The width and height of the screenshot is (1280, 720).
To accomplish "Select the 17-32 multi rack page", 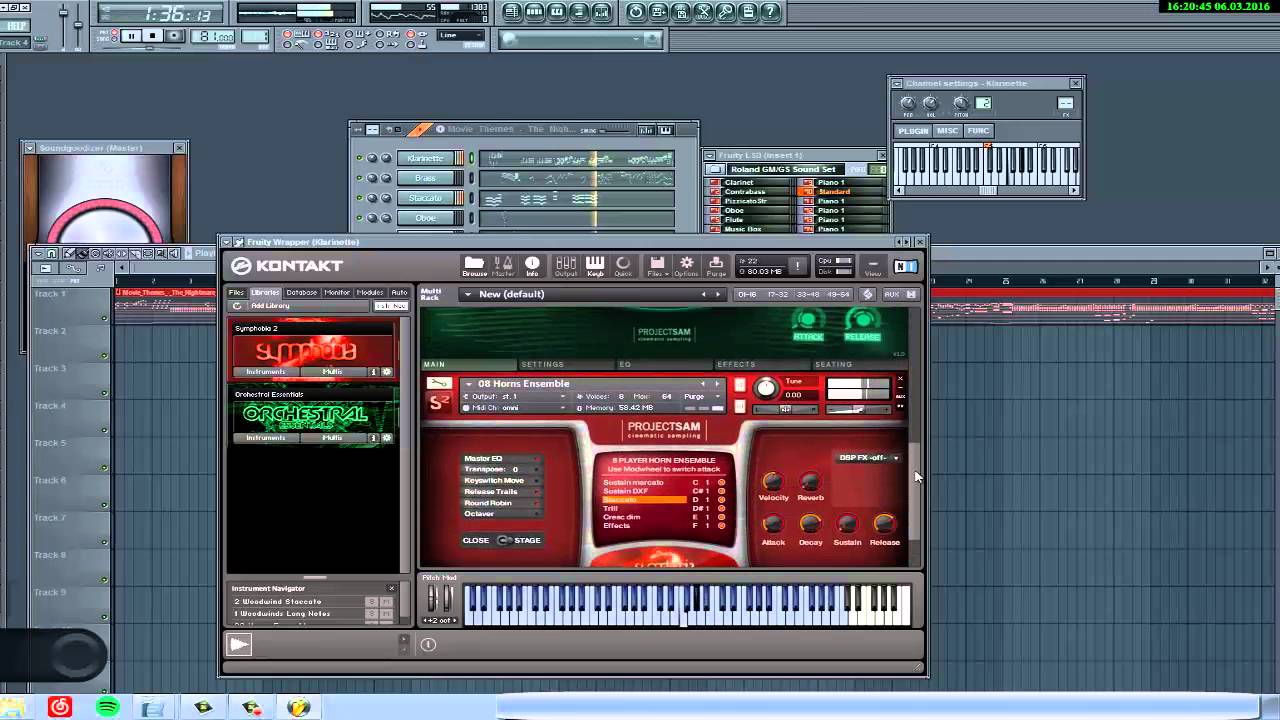I will point(778,294).
